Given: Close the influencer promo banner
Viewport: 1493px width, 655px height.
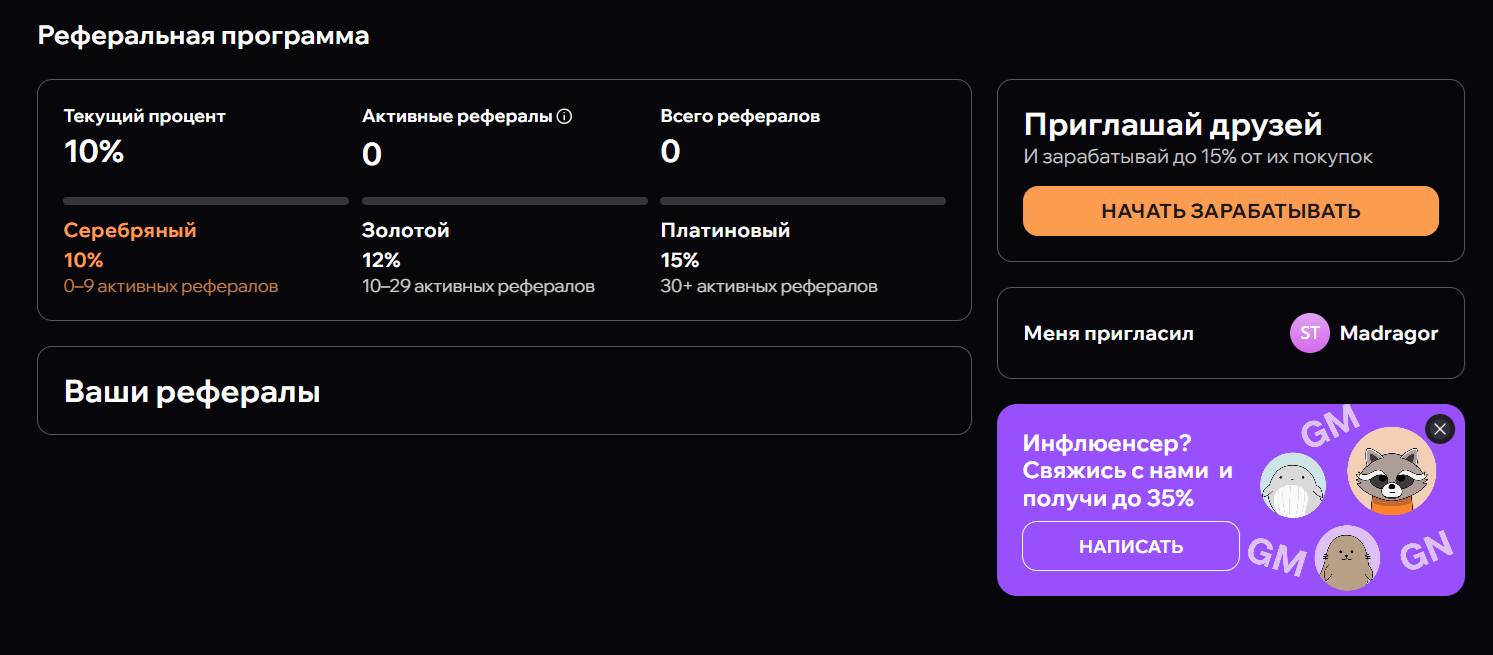Looking at the screenshot, I should pos(1439,429).
